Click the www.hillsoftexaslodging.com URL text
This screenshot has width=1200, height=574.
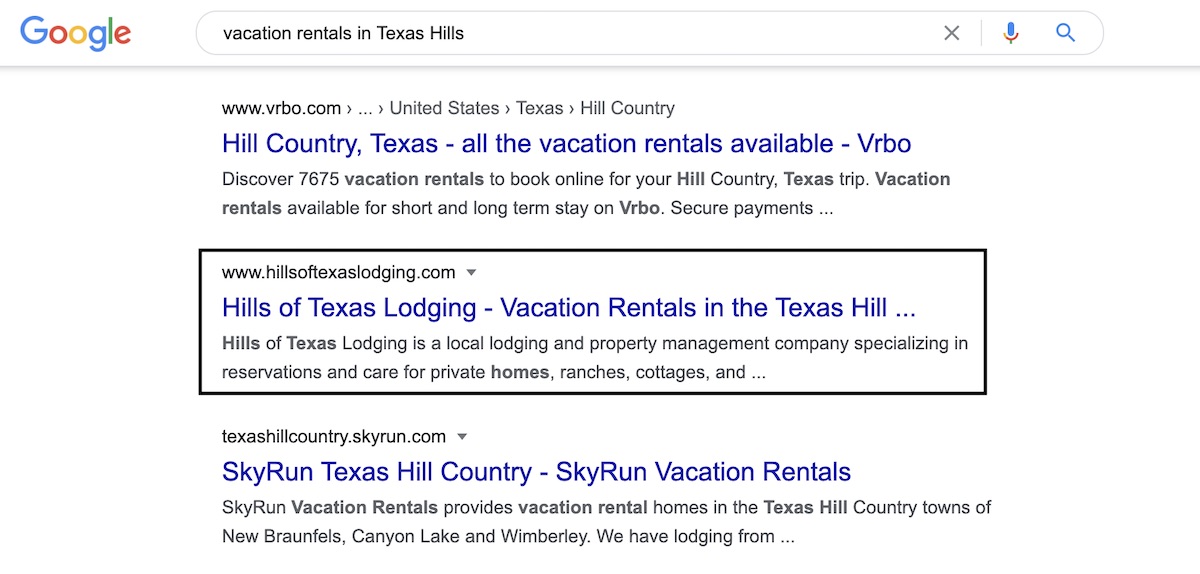[x=338, y=272]
